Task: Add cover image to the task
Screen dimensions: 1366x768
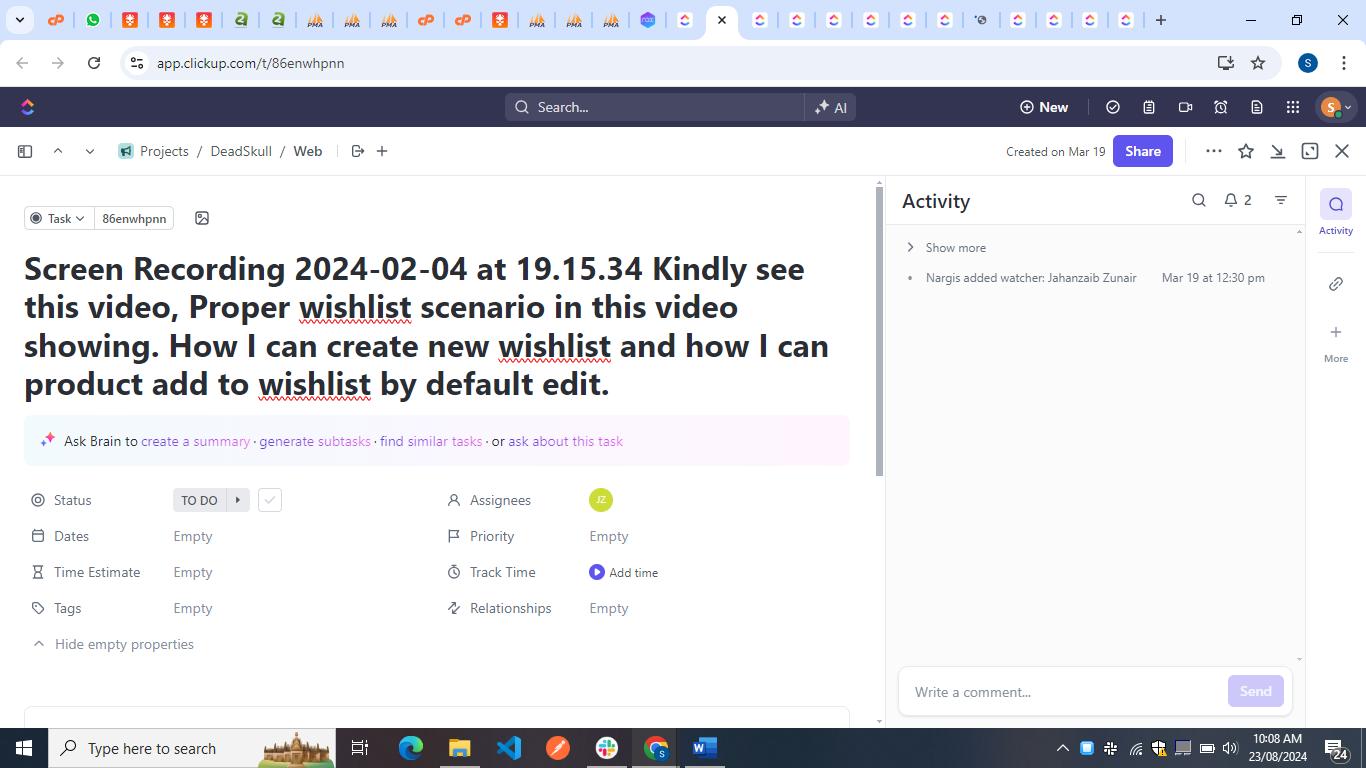Action: pyautogui.click(x=202, y=218)
